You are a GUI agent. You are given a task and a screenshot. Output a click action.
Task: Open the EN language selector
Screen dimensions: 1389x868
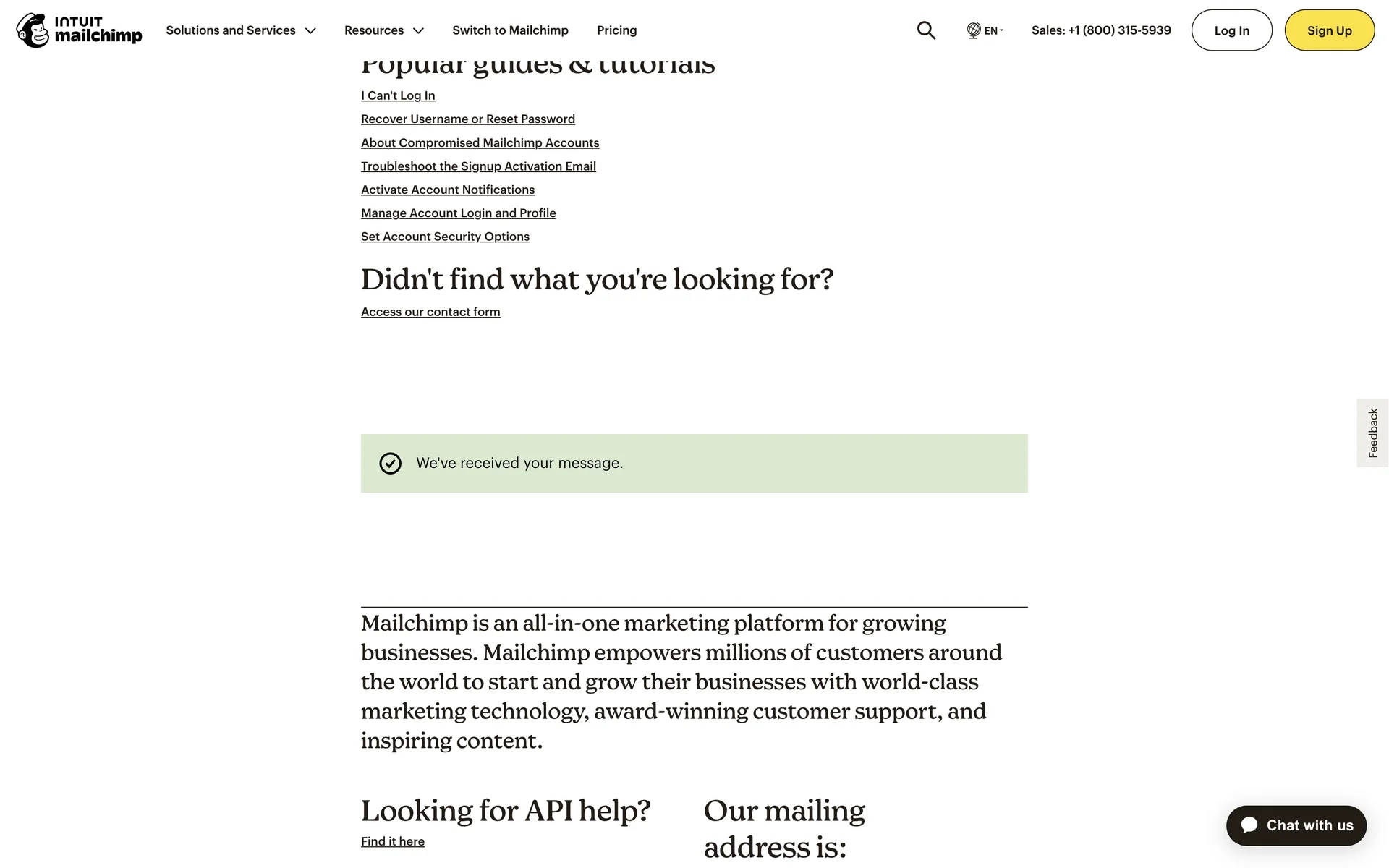pyautogui.click(x=992, y=30)
